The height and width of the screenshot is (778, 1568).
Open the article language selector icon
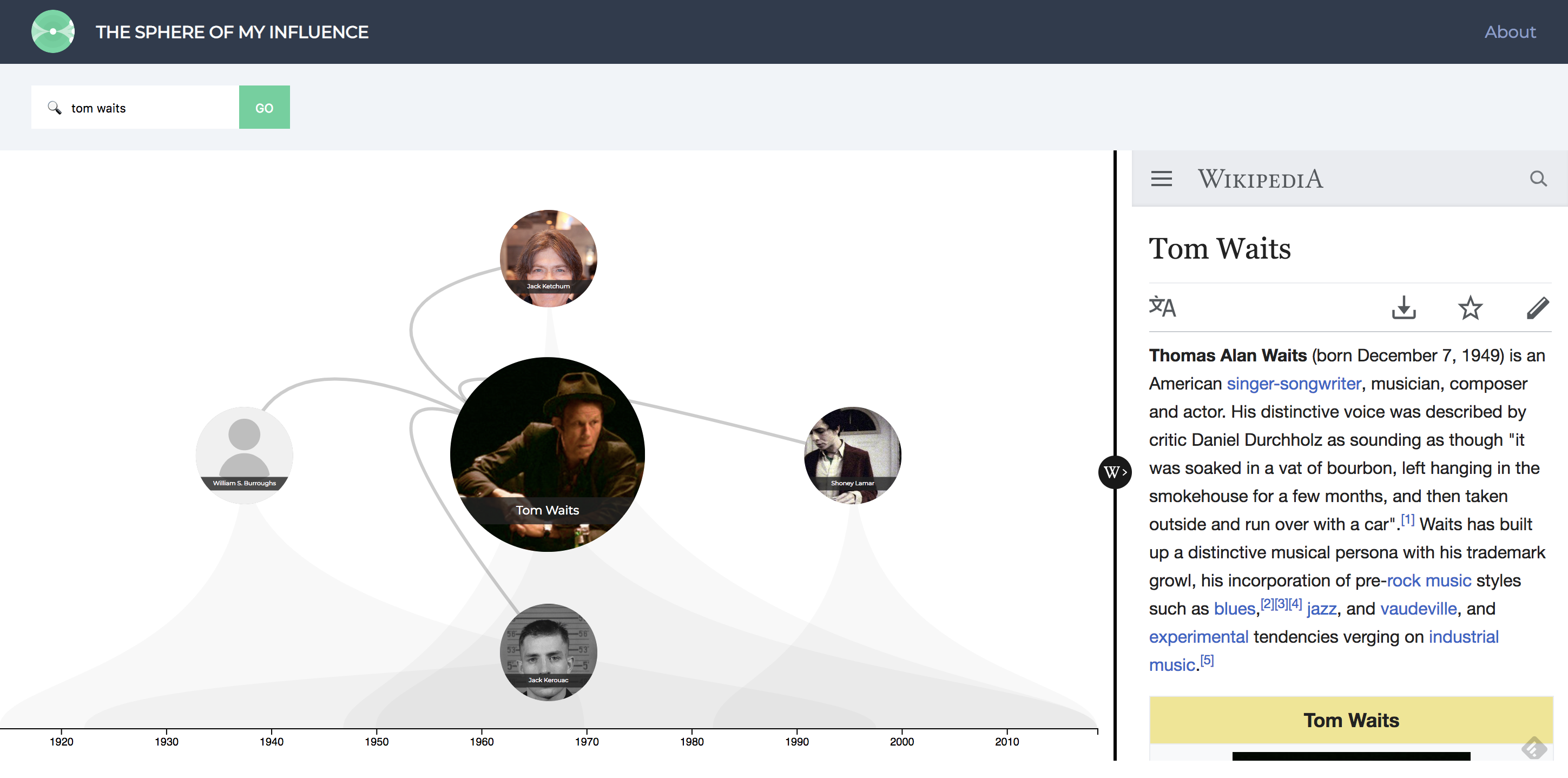pos(1162,307)
